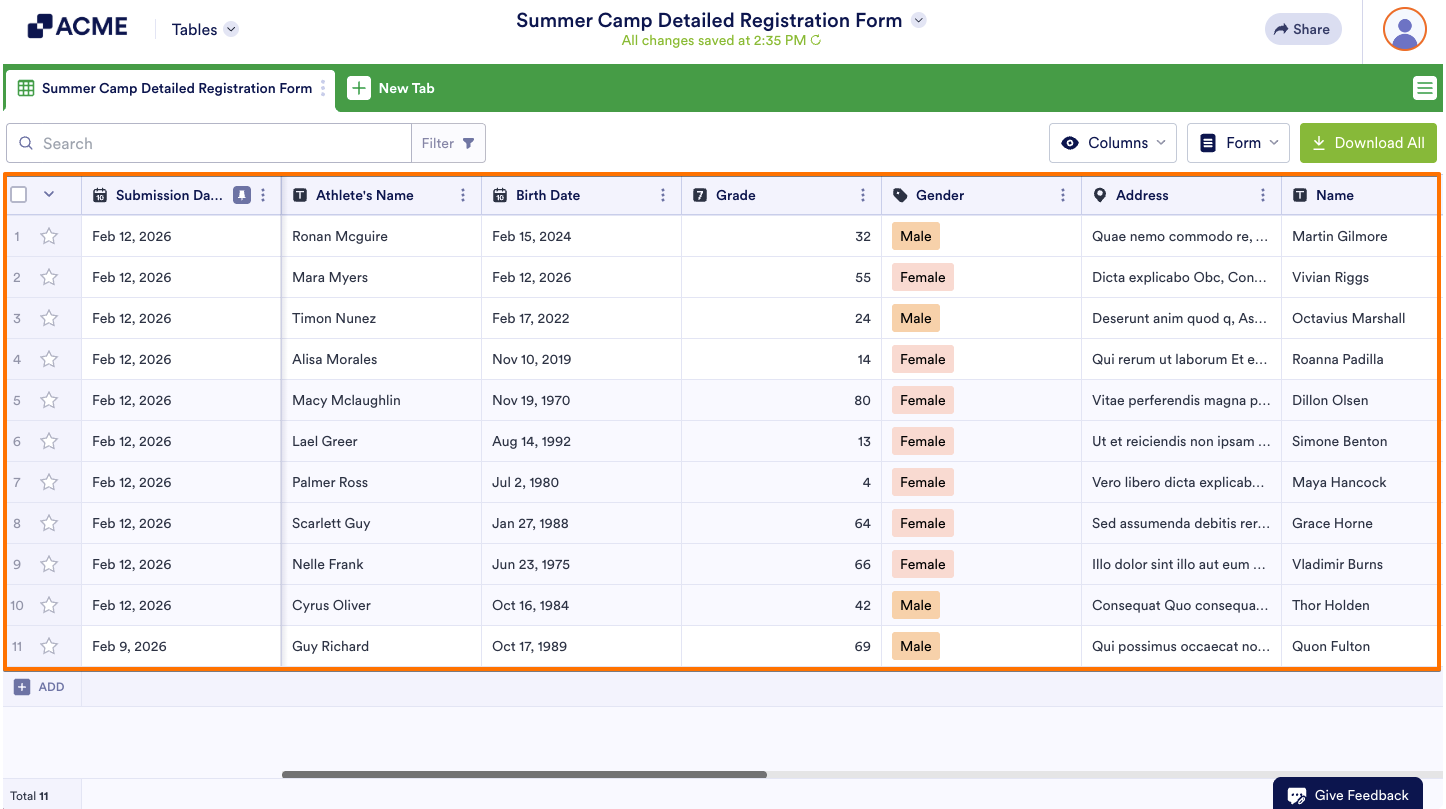This screenshot has width=1446, height=809.
Task: Click the Share button
Action: (1302, 29)
